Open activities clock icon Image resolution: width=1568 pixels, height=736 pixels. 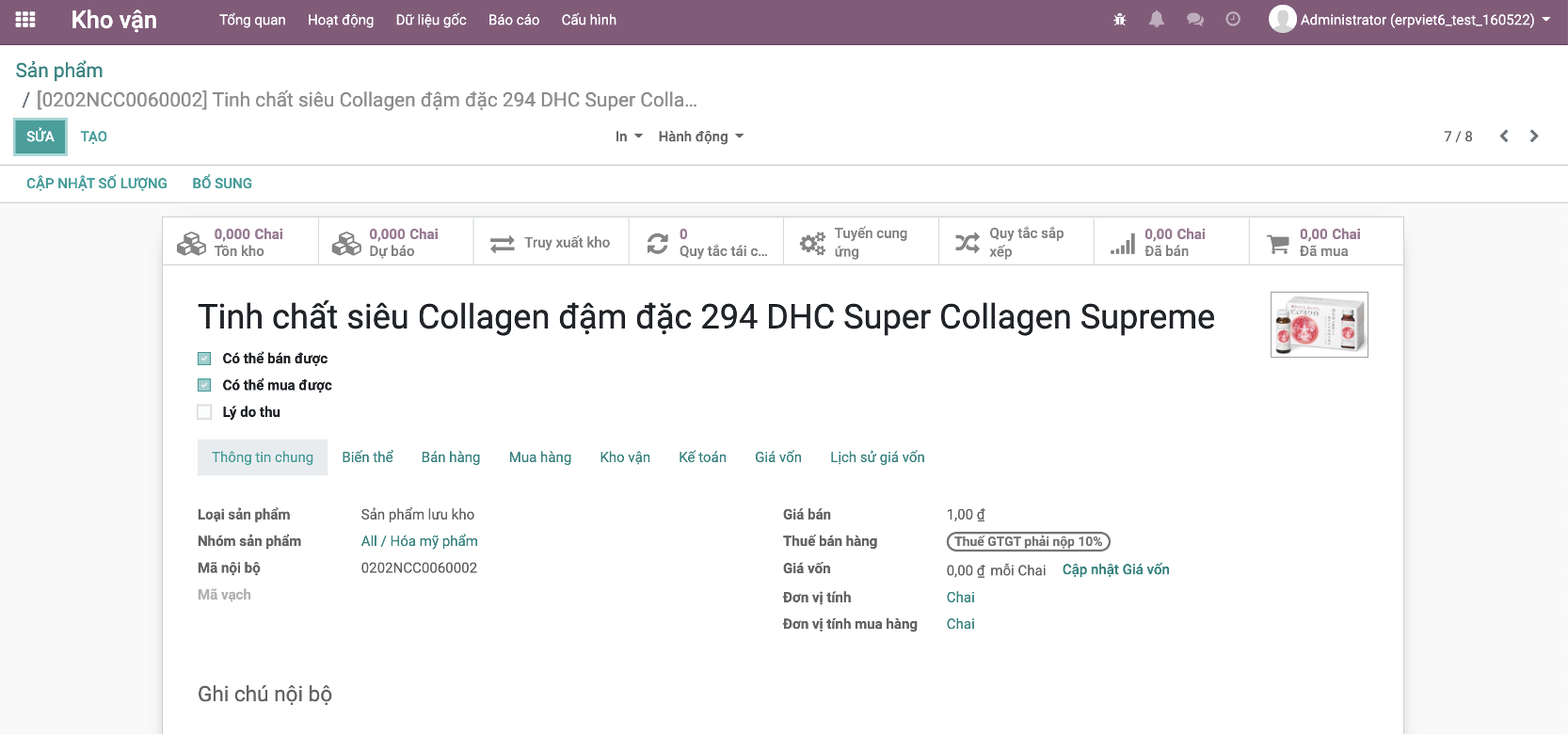[x=1233, y=20]
